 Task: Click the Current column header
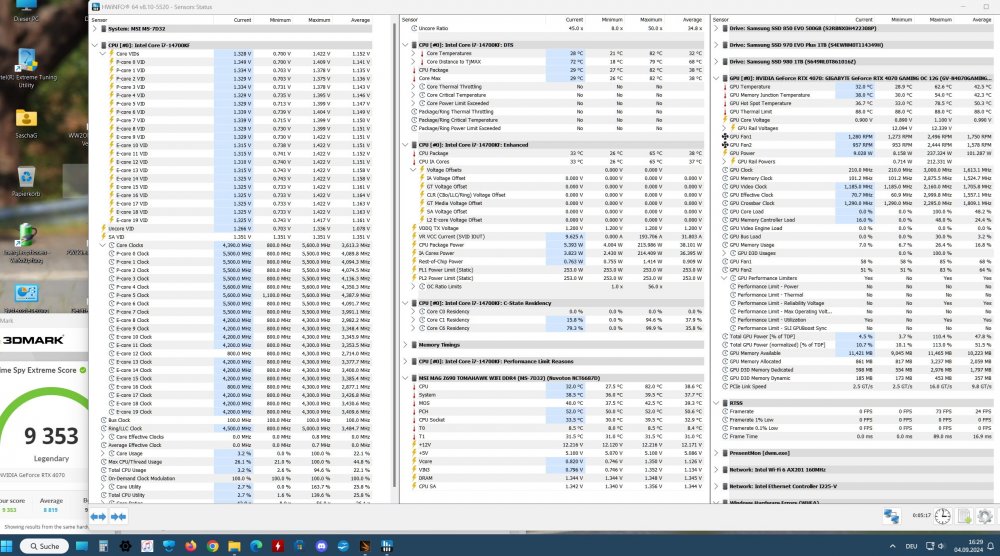[x=242, y=19]
